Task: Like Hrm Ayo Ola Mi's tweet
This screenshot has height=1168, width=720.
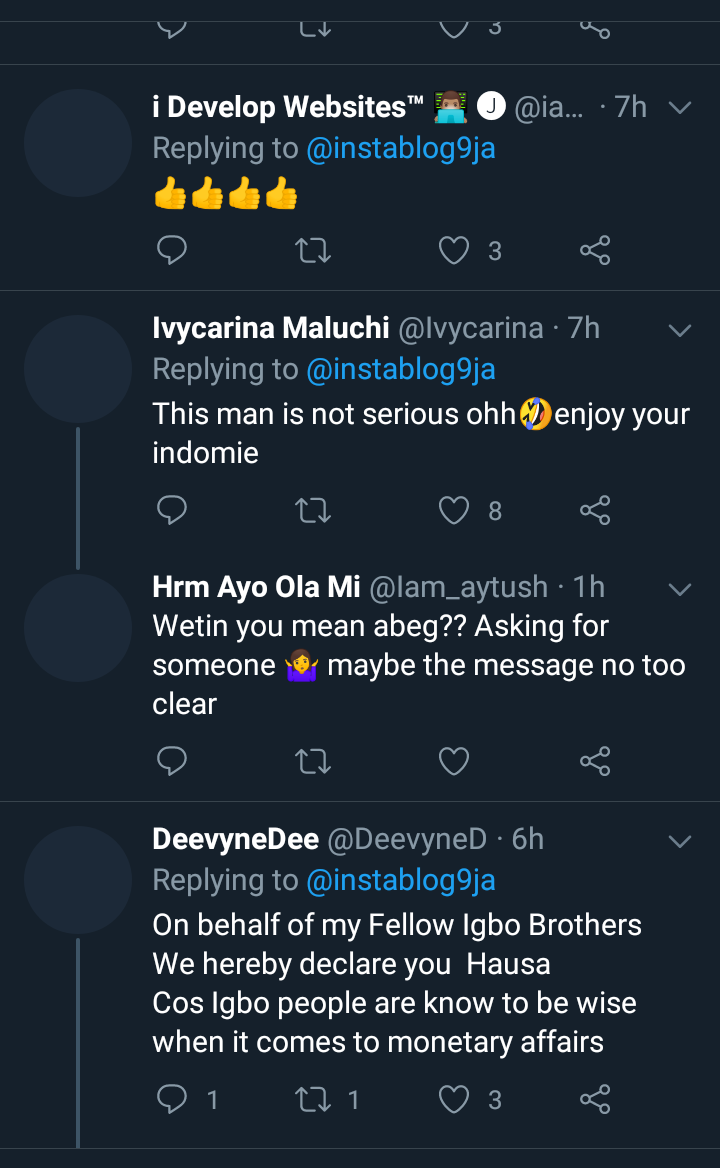Action: (455, 762)
